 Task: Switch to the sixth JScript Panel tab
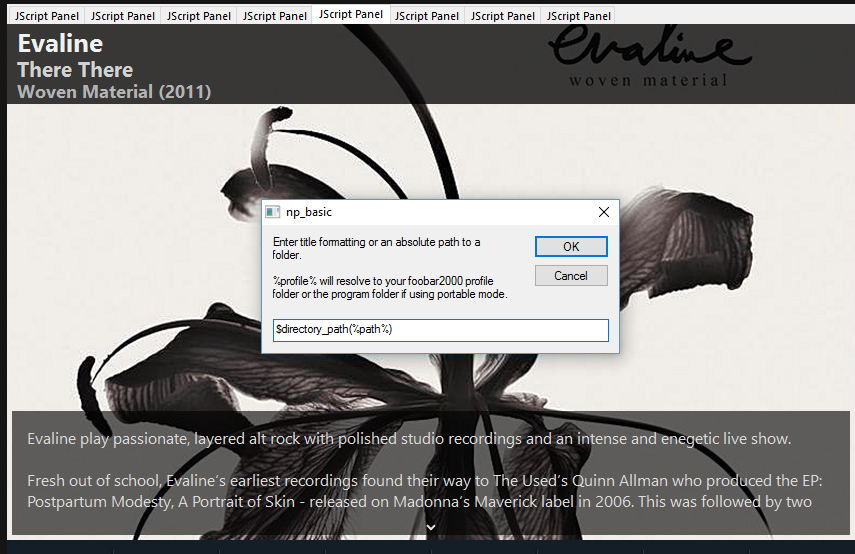point(427,16)
